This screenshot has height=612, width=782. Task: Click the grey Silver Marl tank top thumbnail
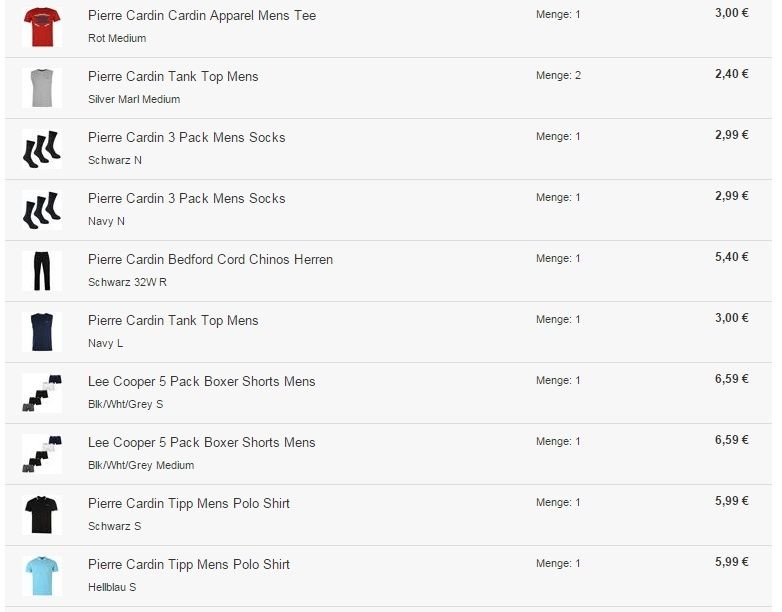(x=41, y=88)
